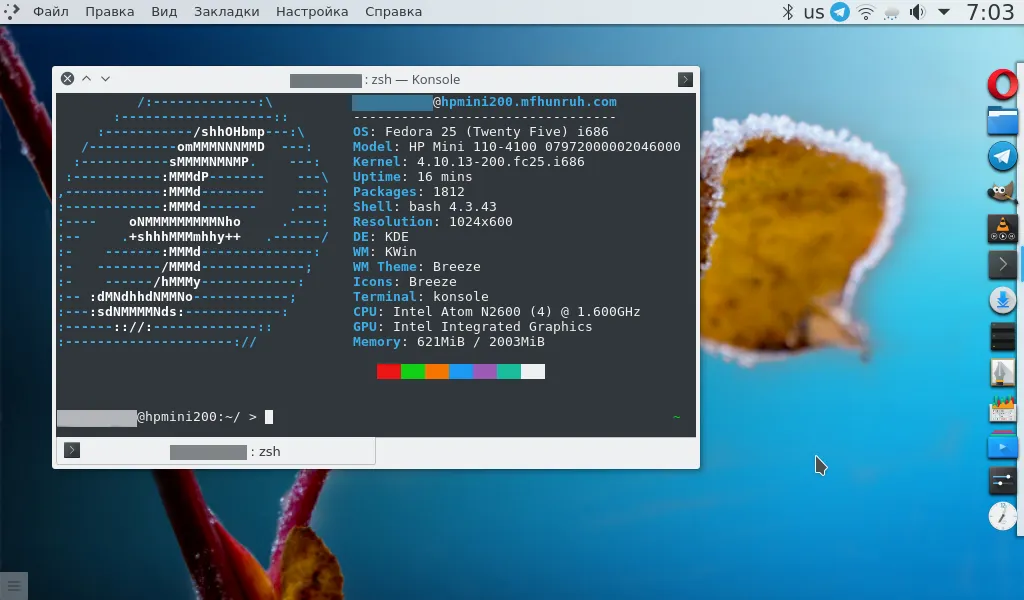Click the weather cloud tray icon
The width and height of the screenshot is (1024, 600).
coord(891,12)
